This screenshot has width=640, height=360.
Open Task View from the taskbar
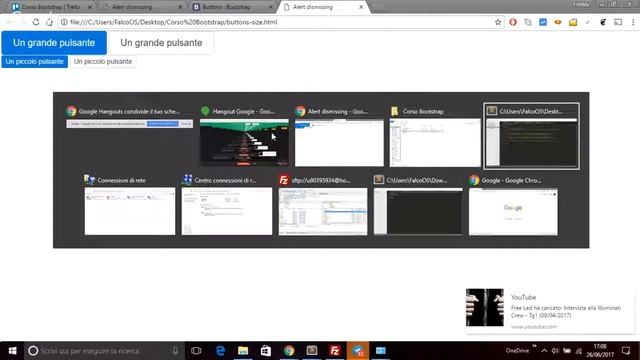coord(196,351)
